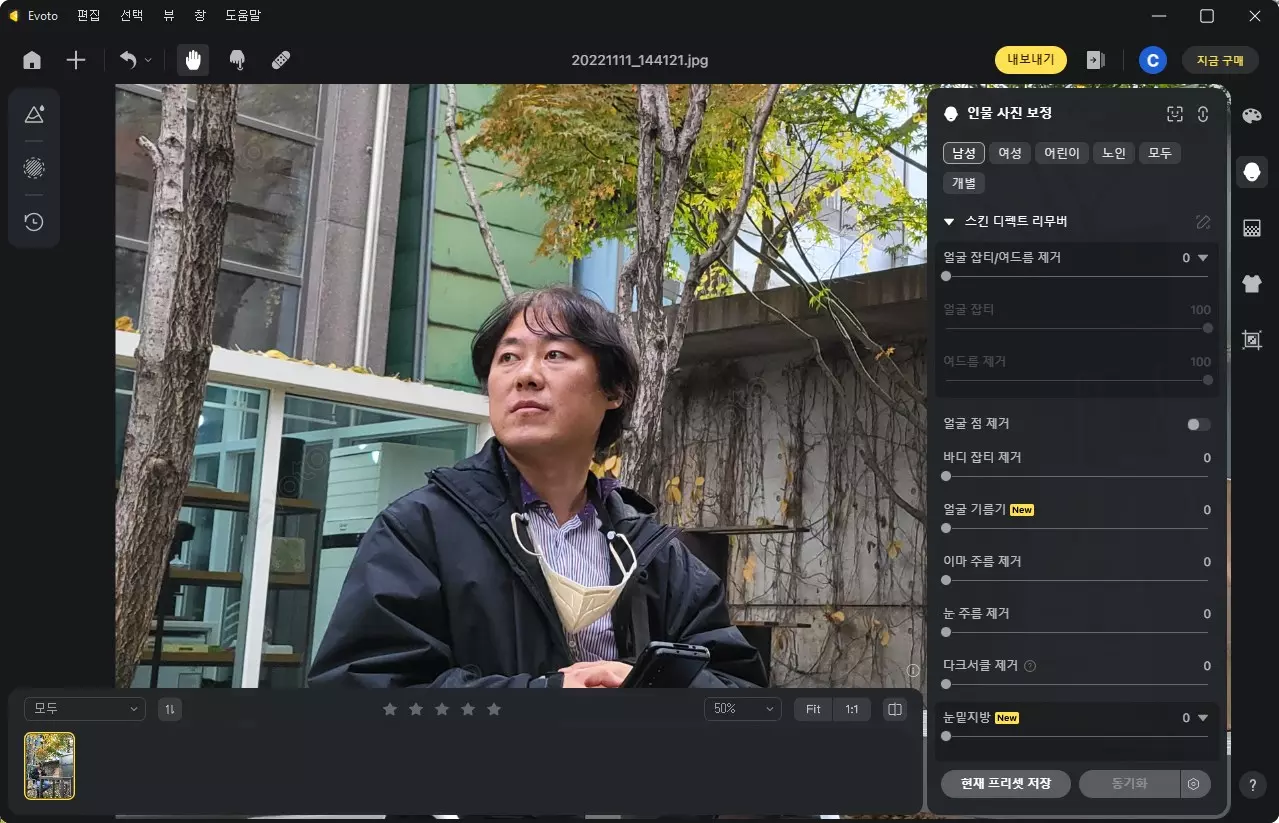Select the Hand pan tool
Screen dimensions: 1279x823
[x=193, y=60]
